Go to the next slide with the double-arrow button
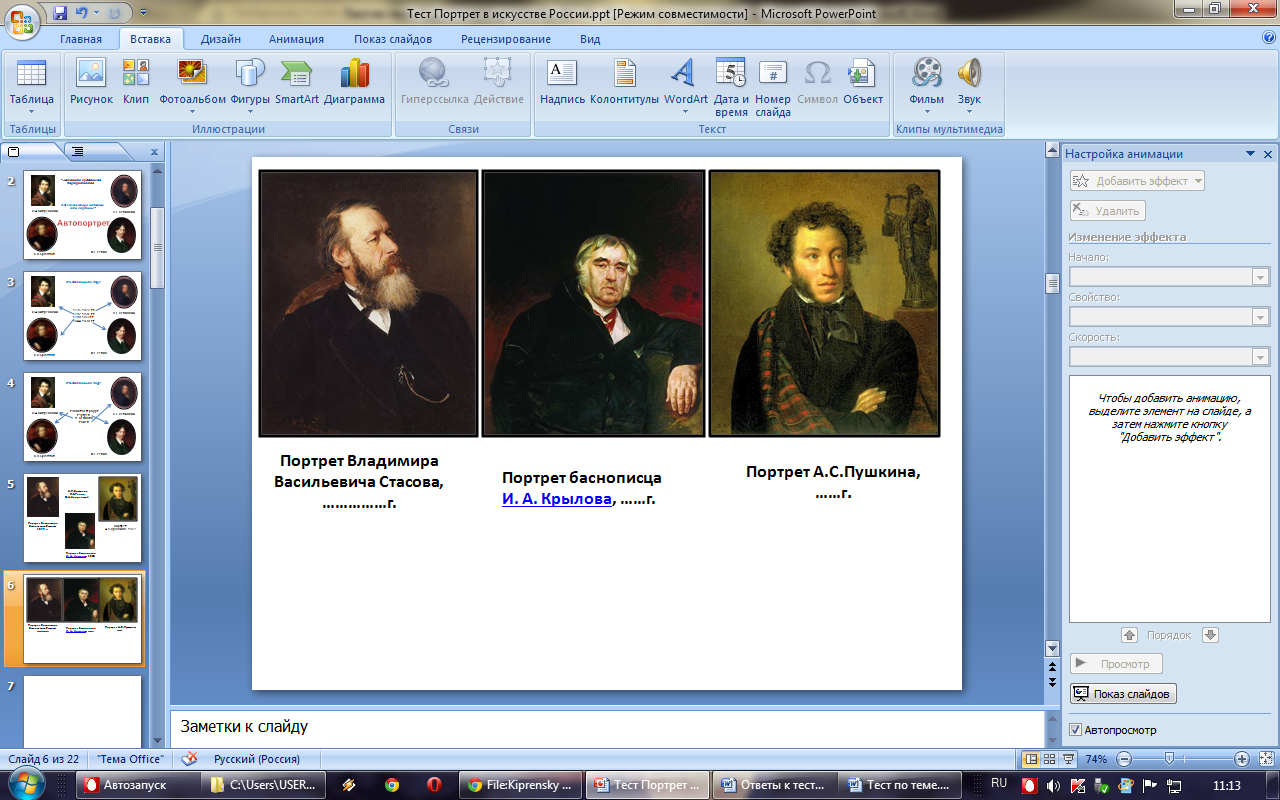Screen dimensions: 1280x800 coord(1051,682)
